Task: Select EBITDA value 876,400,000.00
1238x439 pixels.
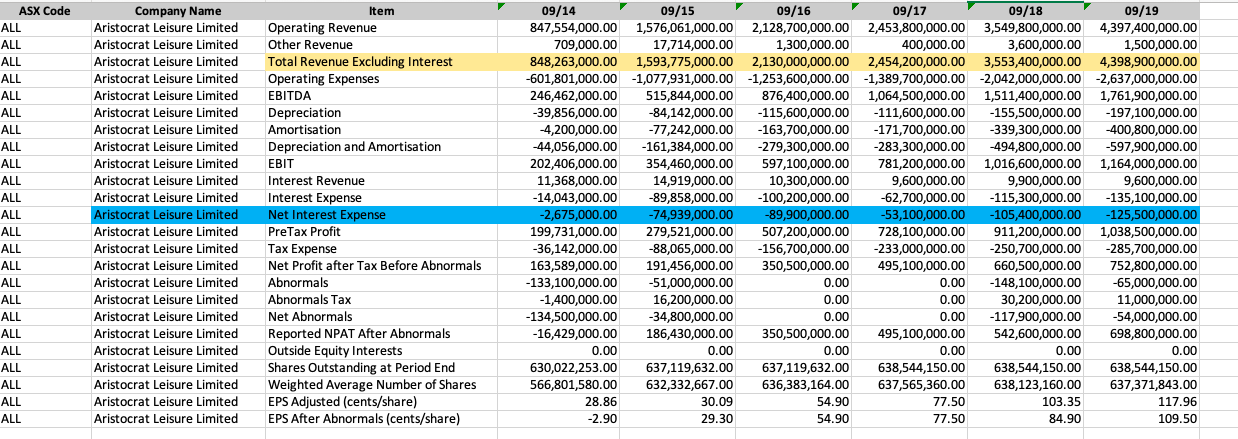Action: pos(792,96)
